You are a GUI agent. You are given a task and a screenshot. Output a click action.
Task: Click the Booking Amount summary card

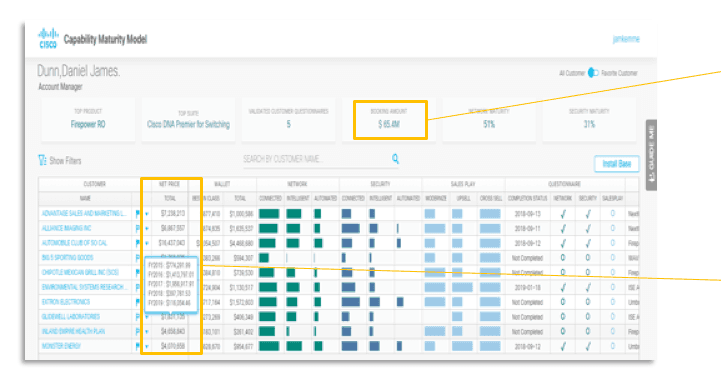click(x=390, y=120)
